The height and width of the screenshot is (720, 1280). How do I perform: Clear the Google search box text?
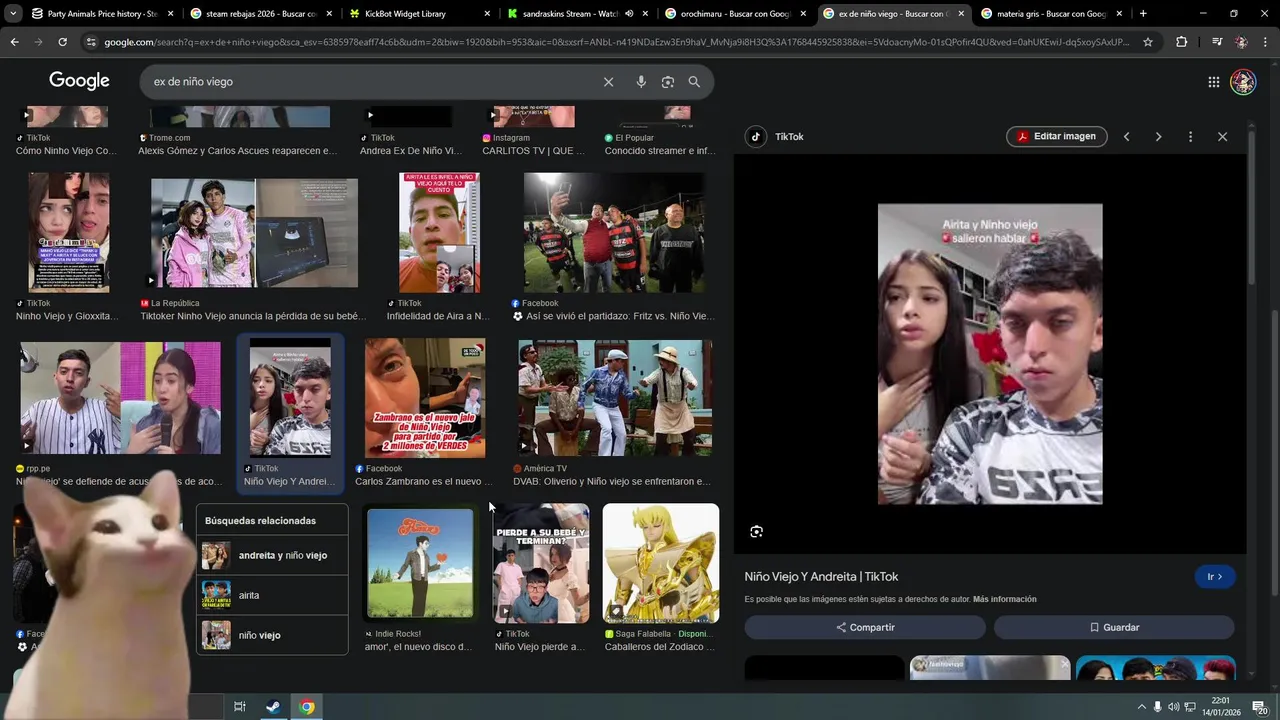click(x=608, y=82)
